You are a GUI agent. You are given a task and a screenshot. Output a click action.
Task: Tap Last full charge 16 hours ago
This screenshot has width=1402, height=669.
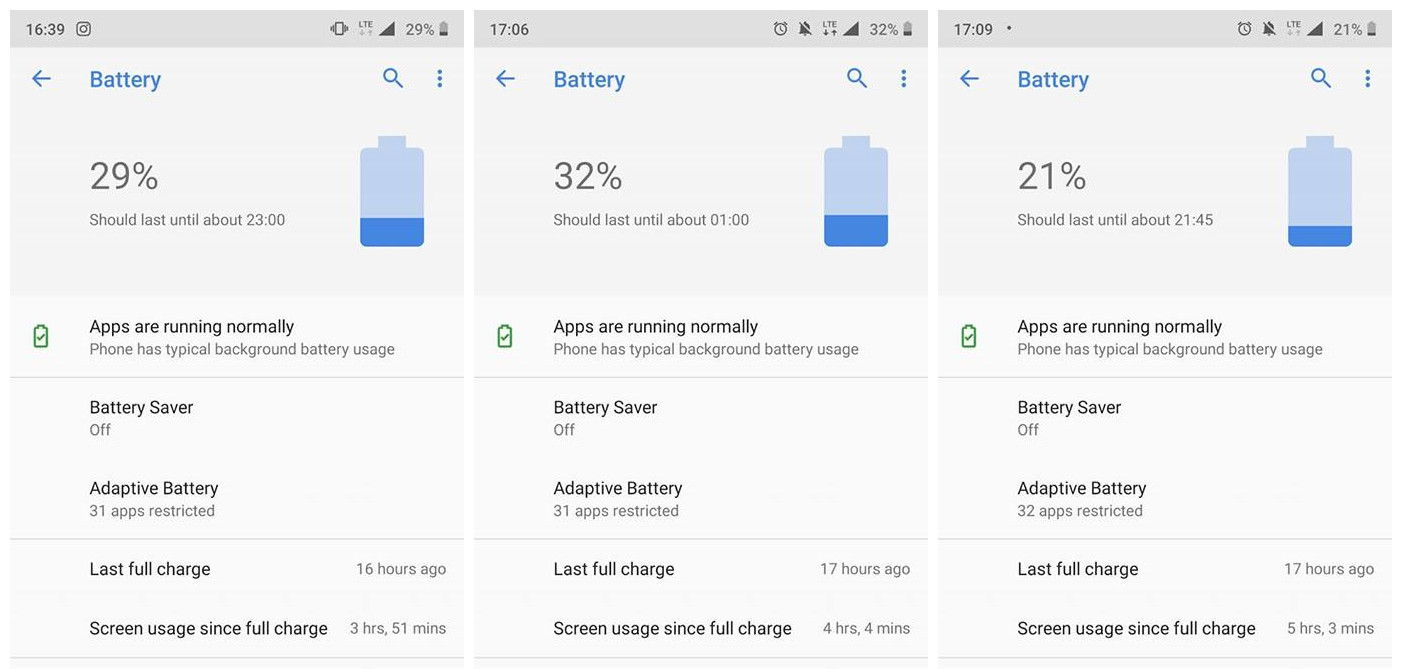[x=237, y=569]
